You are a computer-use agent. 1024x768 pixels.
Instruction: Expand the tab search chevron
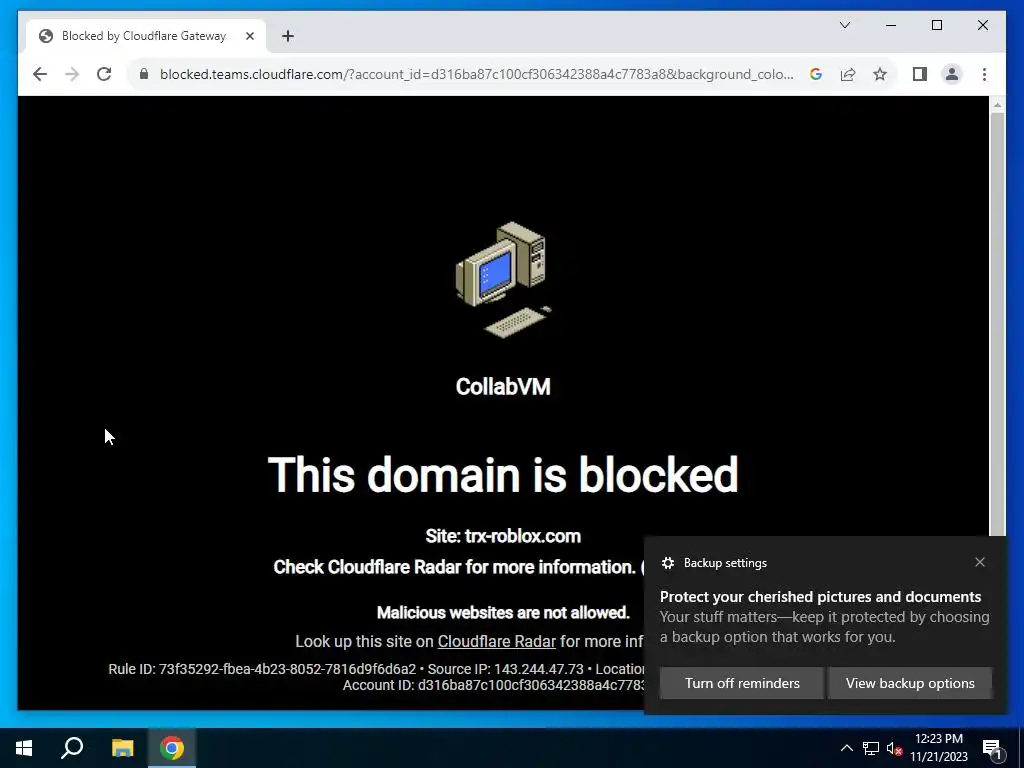(x=844, y=25)
